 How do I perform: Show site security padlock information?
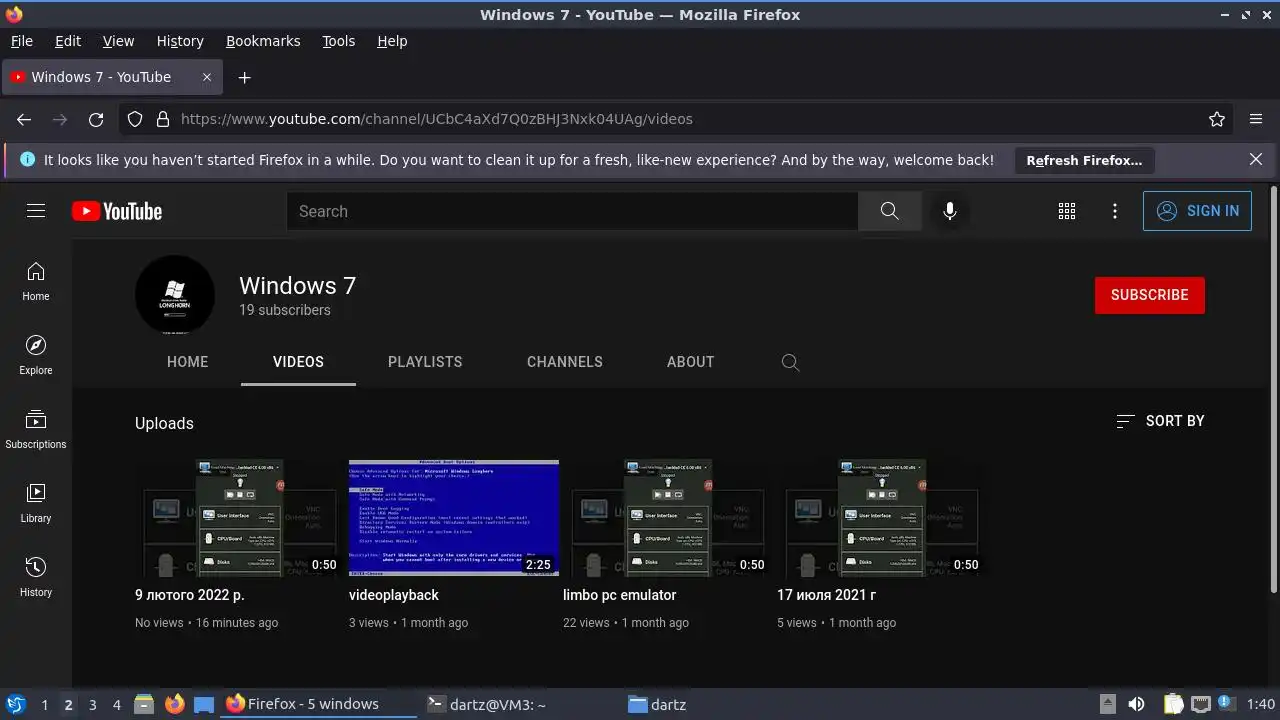[x=163, y=119]
